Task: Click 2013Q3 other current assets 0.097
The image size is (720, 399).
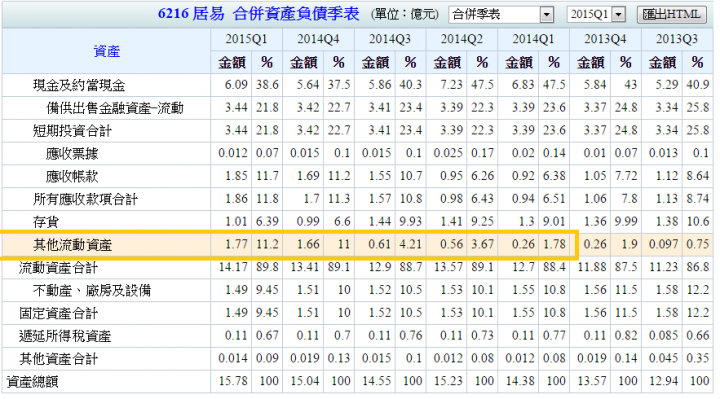Action: [663, 244]
